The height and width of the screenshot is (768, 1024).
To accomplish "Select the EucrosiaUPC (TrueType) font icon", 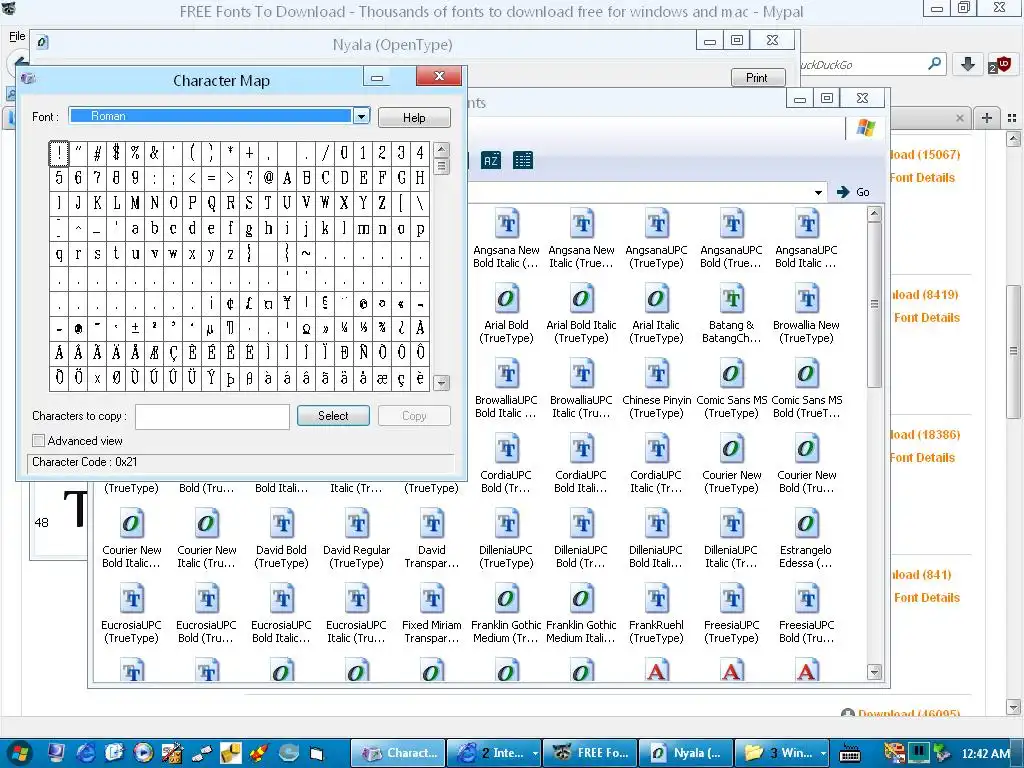I will pos(131,600).
